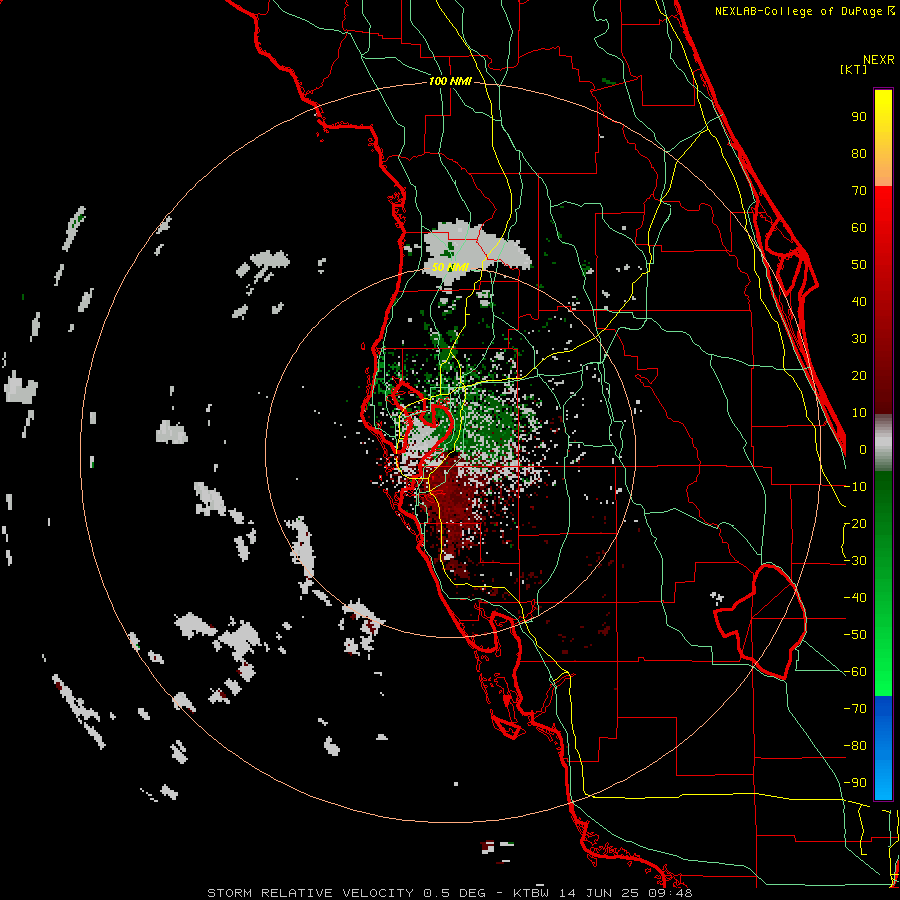Click the -30 label on the velocity scale
Image resolution: width=900 pixels, height=900 pixels.
pyautogui.click(x=855, y=560)
